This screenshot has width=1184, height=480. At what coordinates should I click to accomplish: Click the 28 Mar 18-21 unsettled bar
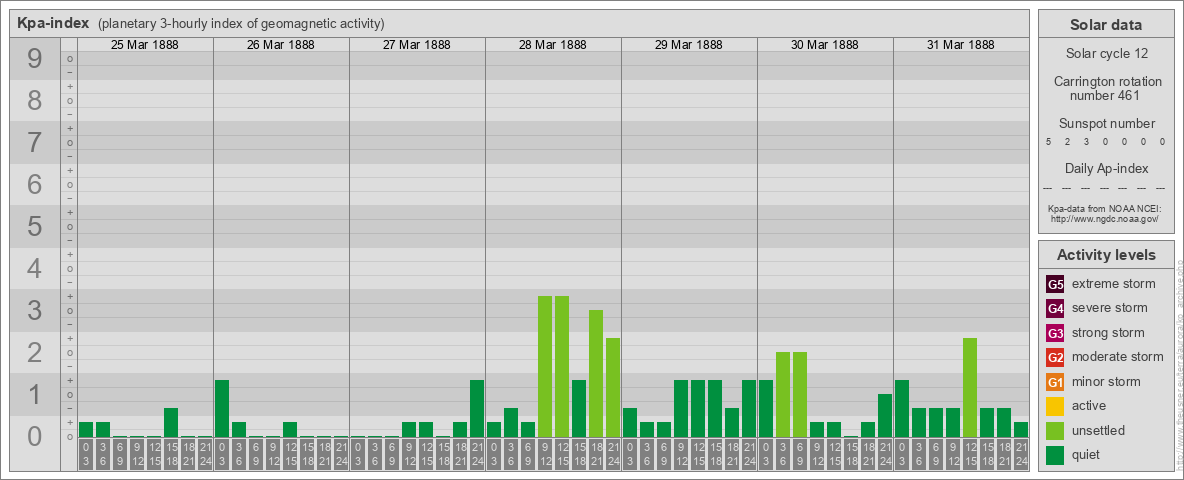click(596, 374)
